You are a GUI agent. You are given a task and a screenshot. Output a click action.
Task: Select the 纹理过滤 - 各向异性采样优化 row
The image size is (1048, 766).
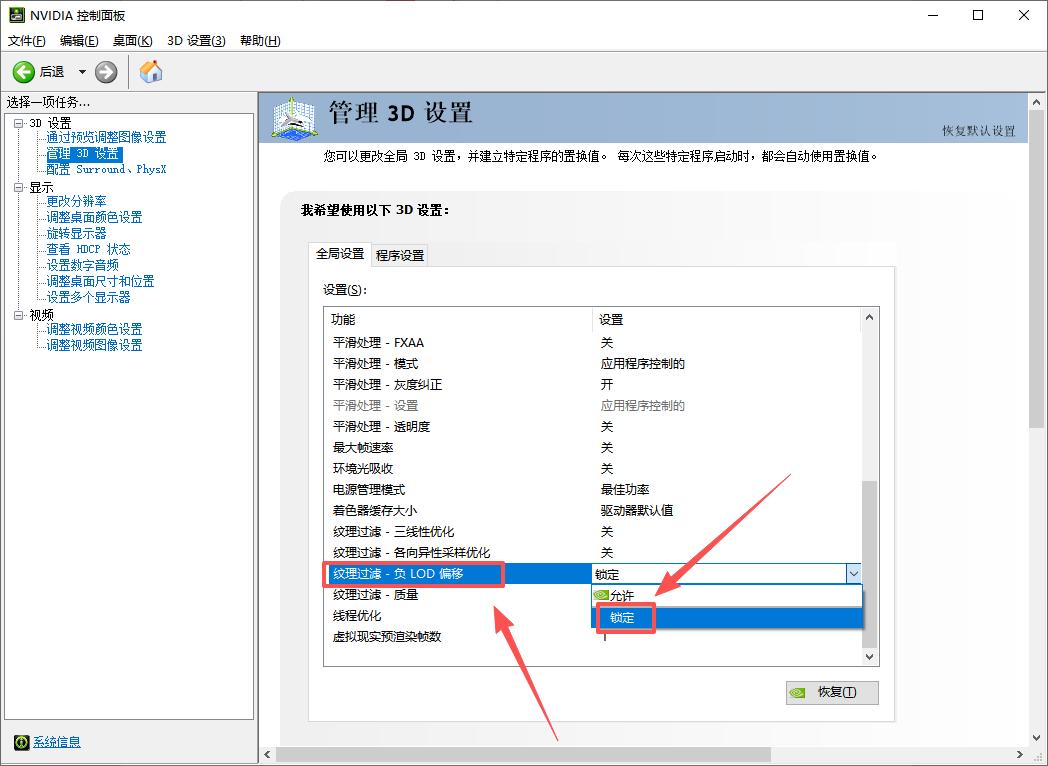pyautogui.click(x=593, y=553)
